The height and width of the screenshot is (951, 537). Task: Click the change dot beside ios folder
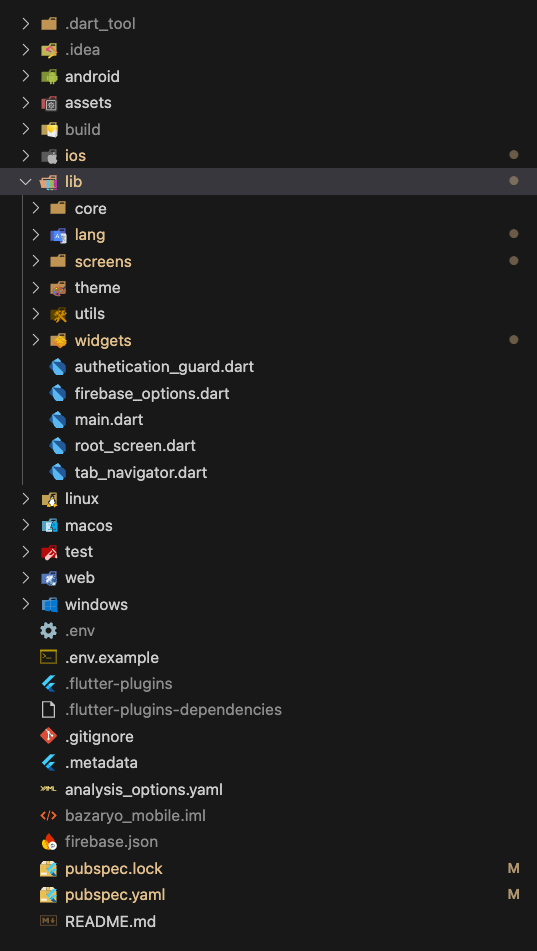[514, 155]
